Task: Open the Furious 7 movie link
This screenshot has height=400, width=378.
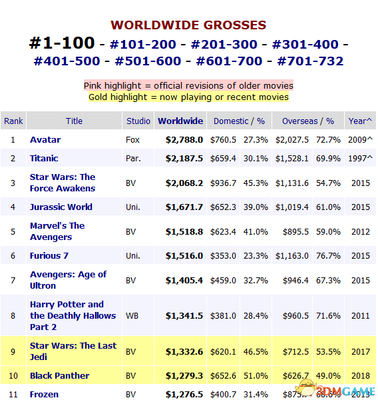Action: [x=49, y=256]
